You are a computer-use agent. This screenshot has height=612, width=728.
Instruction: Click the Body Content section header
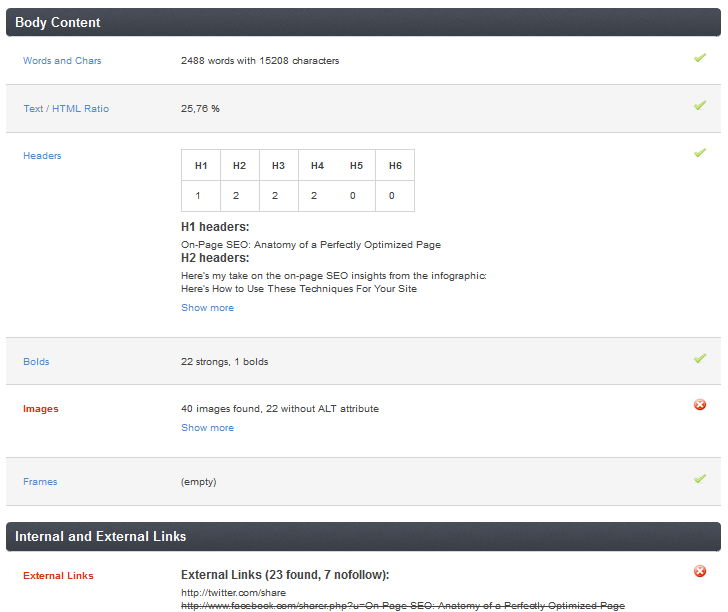[x=363, y=22]
